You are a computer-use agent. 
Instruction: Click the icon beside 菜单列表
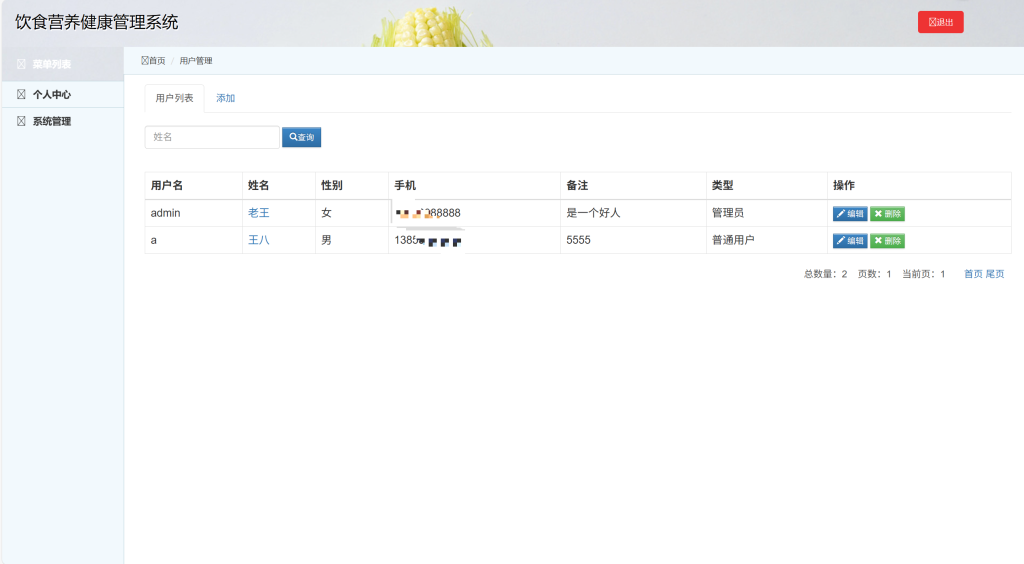pyautogui.click(x=21, y=64)
